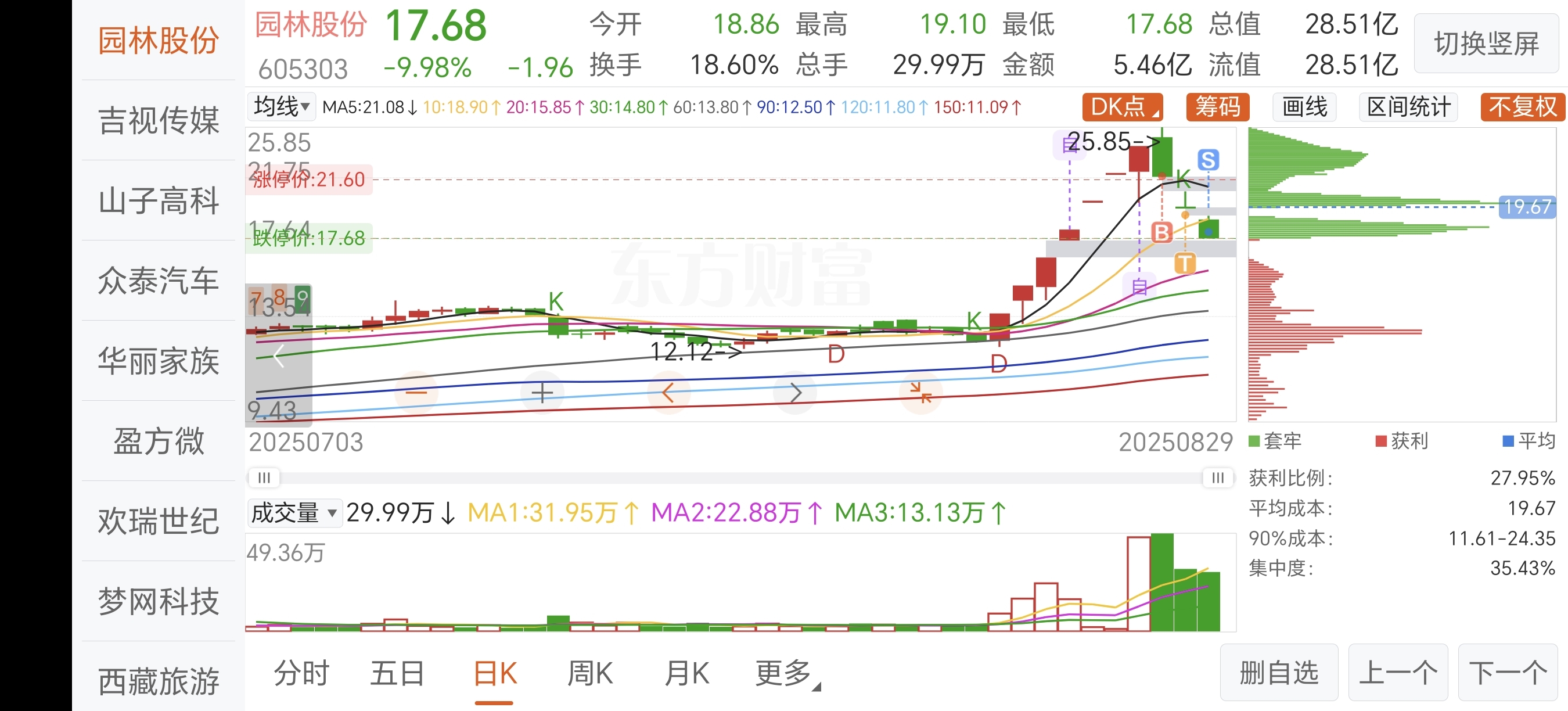Tap the 获利比例 27.95% value
Image resolution: width=1568 pixels, height=711 pixels.
(1522, 478)
